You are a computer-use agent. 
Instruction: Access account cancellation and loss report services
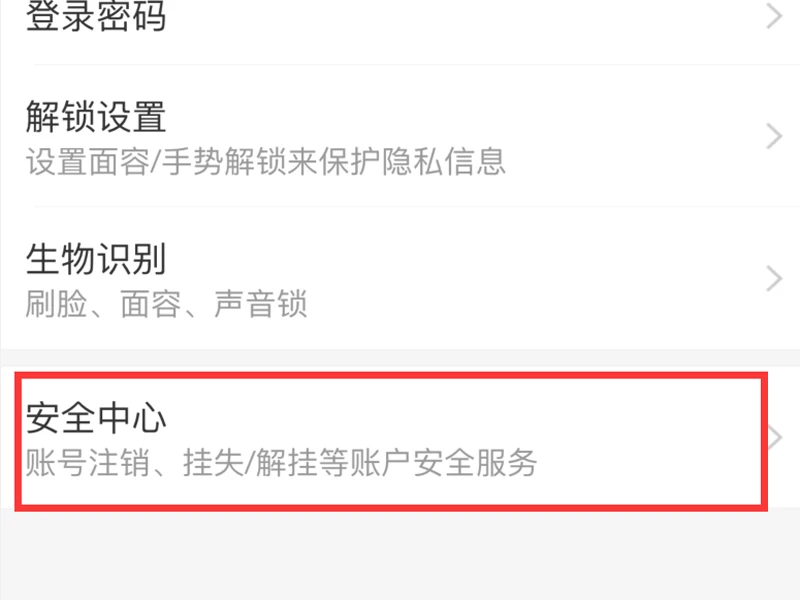click(x=400, y=437)
